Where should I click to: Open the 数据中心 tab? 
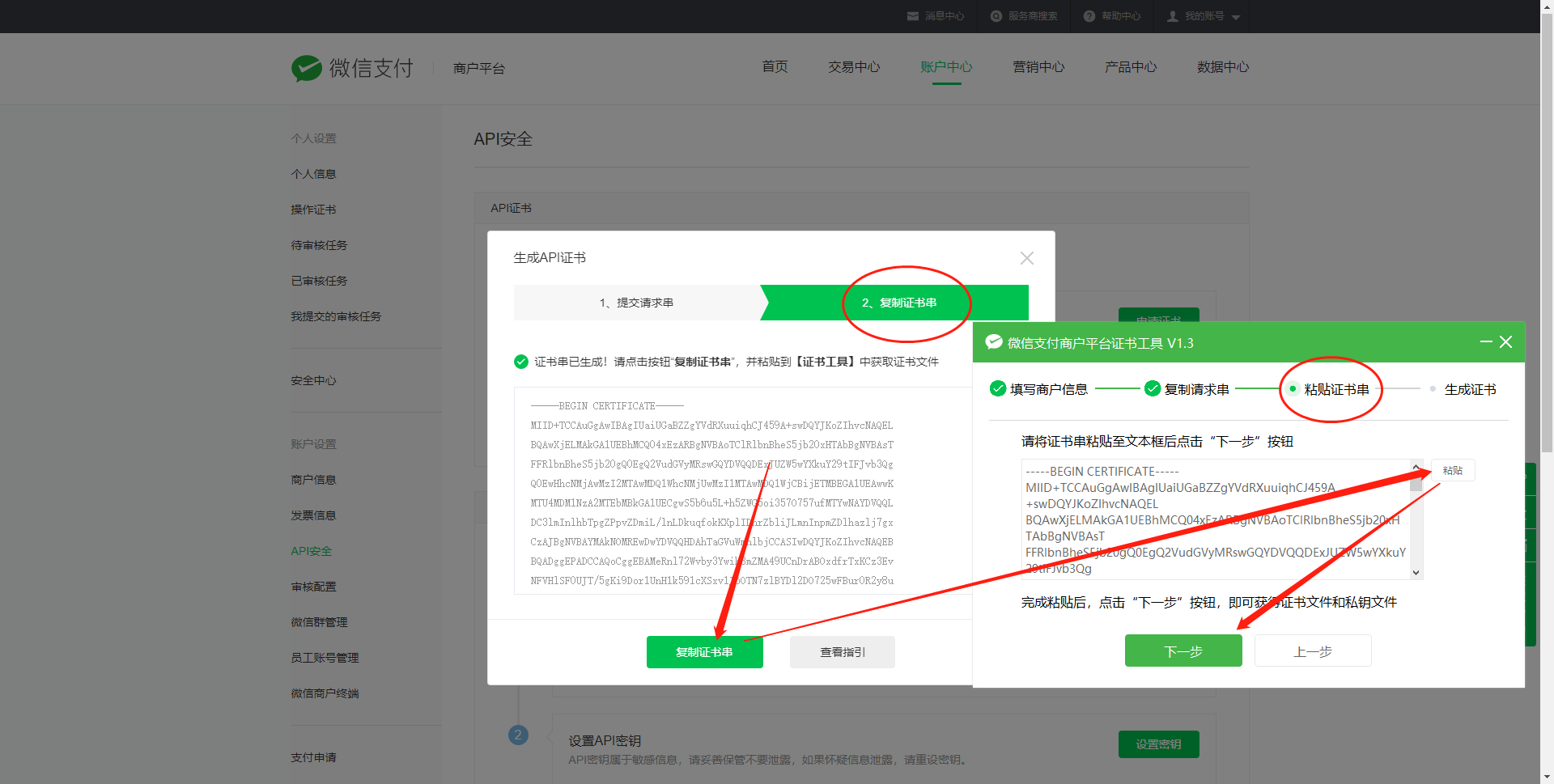(1223, 67)
